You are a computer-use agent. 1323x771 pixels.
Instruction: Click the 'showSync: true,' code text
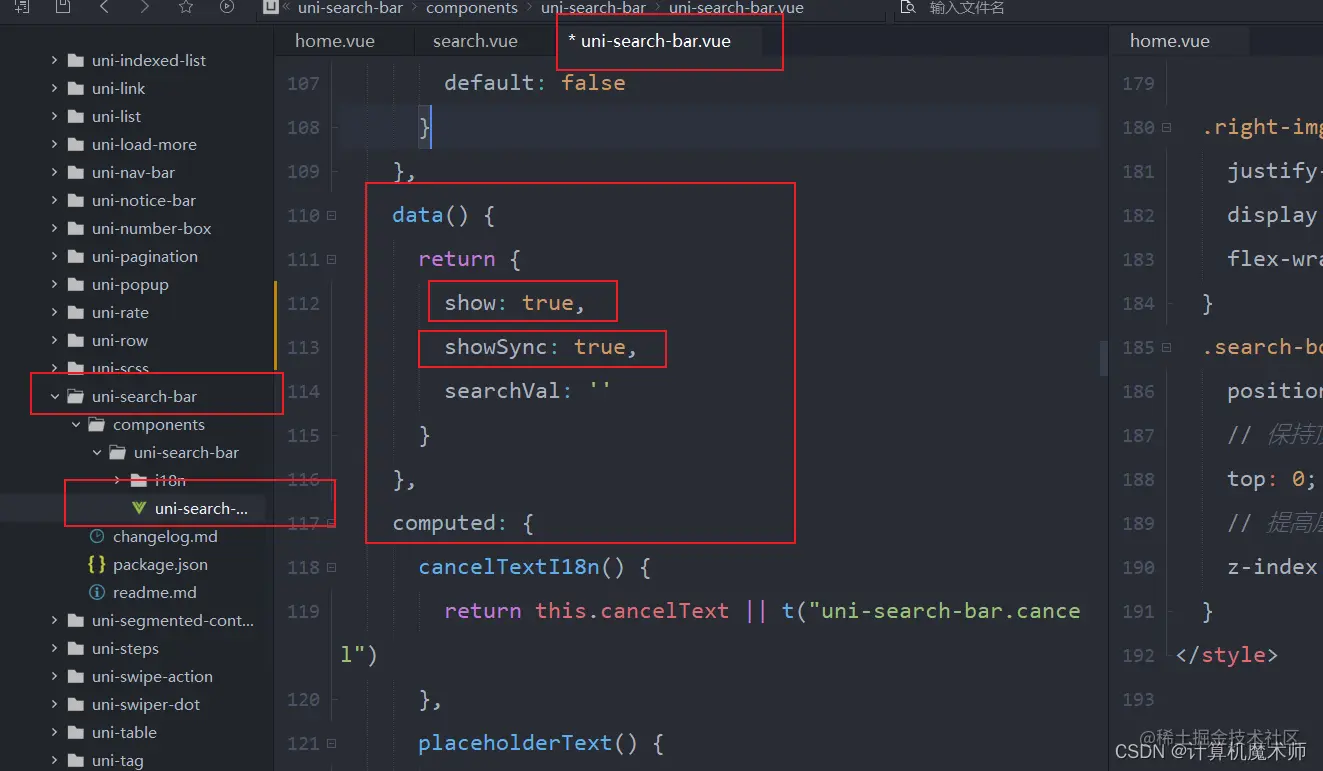point(541,347)
